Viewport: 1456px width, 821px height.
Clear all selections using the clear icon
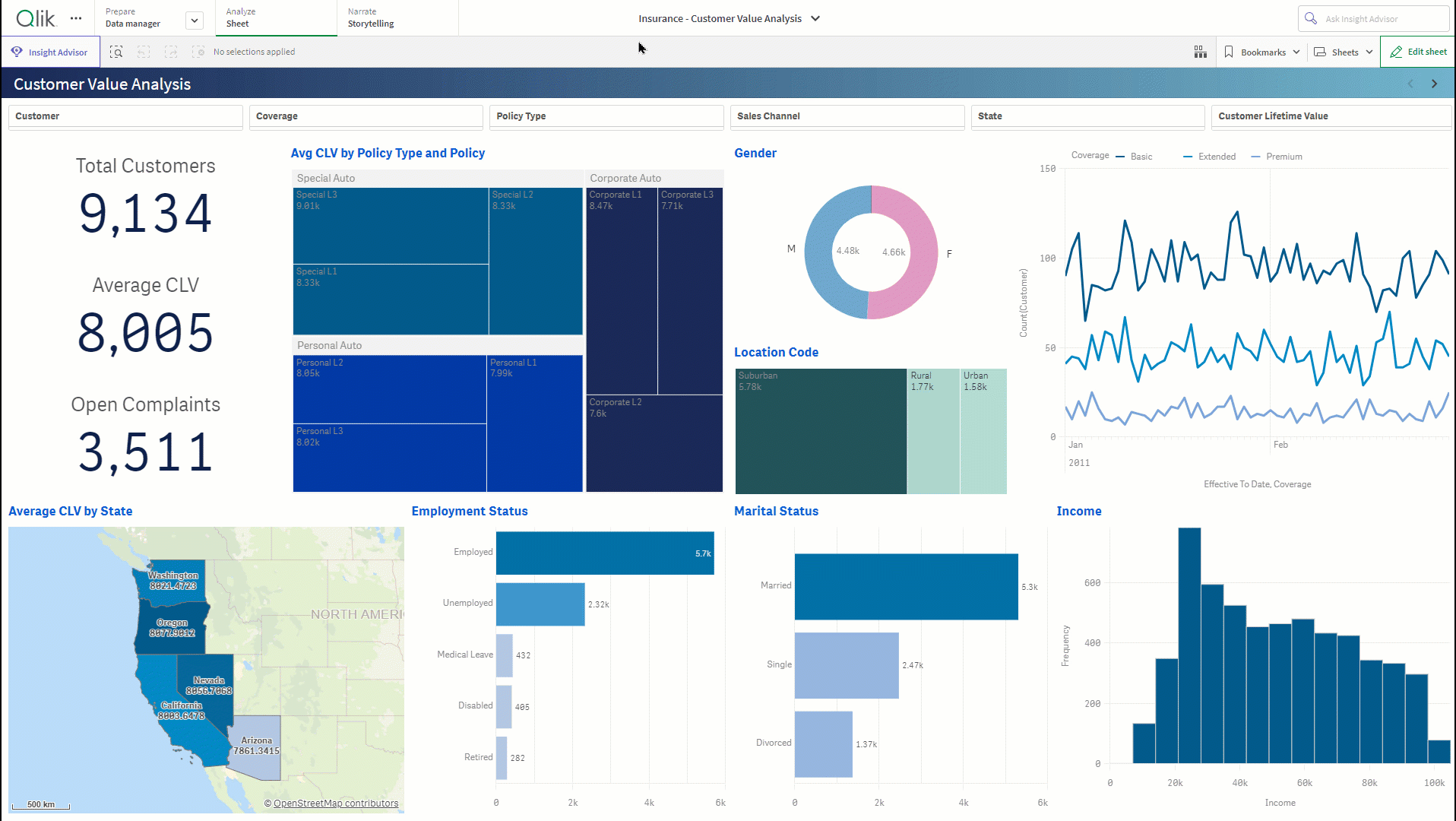pyautogui.click(x=198, y=52)
